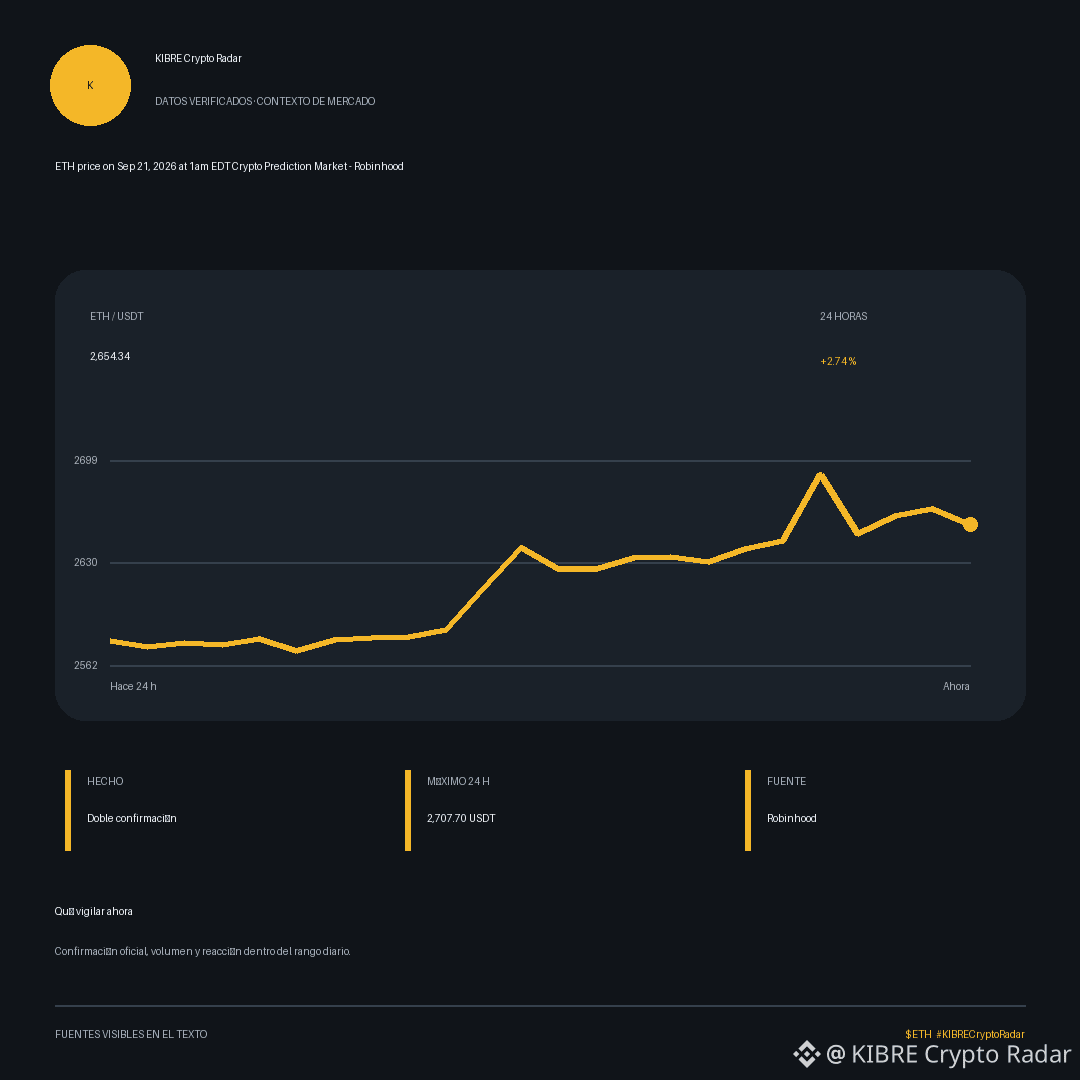Viewport: 1080px width, 1080px height.
Task: Click the ETH price prediction market headline
Action: tap(229, 166)
